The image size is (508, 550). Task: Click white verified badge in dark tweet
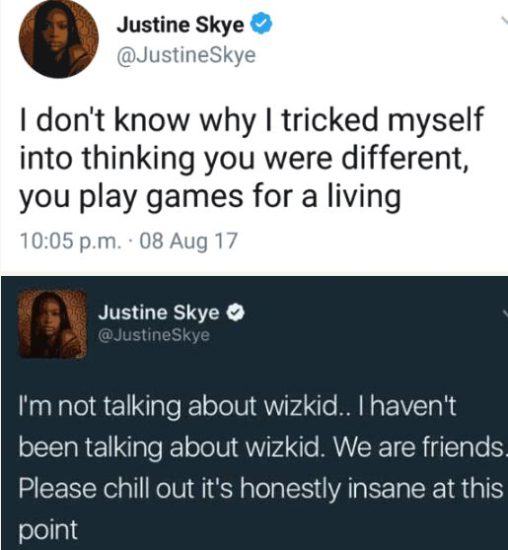(x=235, y=313)
